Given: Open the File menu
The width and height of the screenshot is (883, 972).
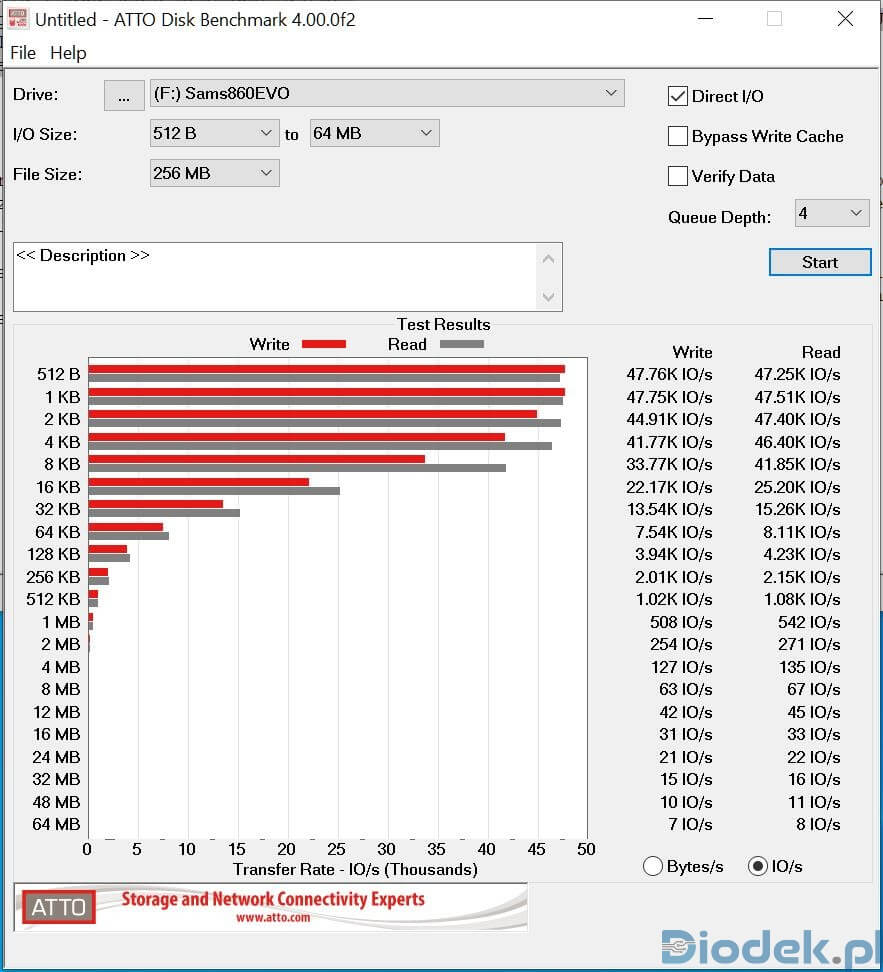Looking at the screenshot, I should point(22,53).
